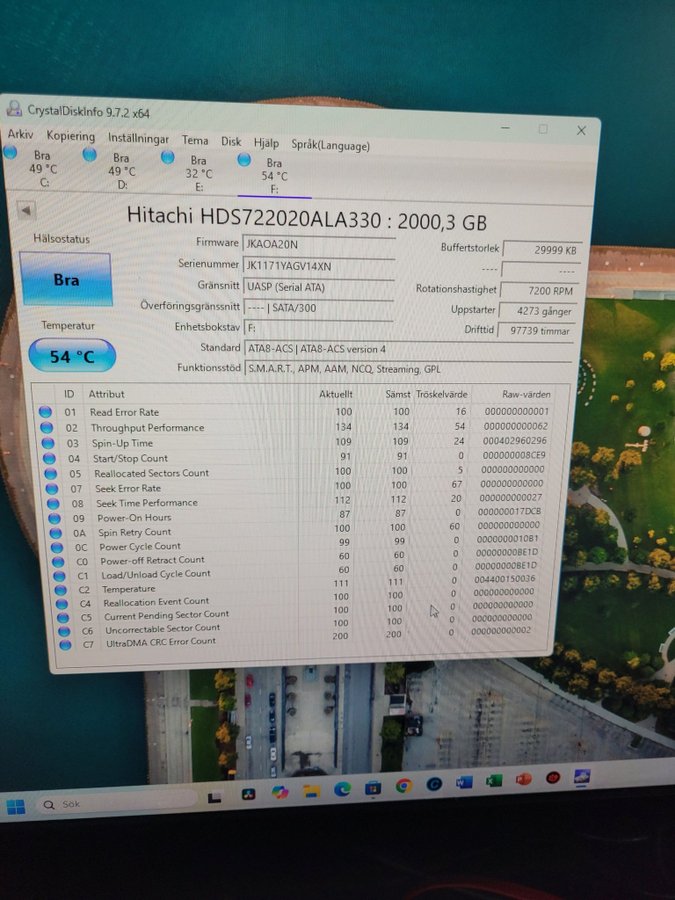
Task: Launch Microsoft Edge from the taskbar
Action: pos(343,789)
